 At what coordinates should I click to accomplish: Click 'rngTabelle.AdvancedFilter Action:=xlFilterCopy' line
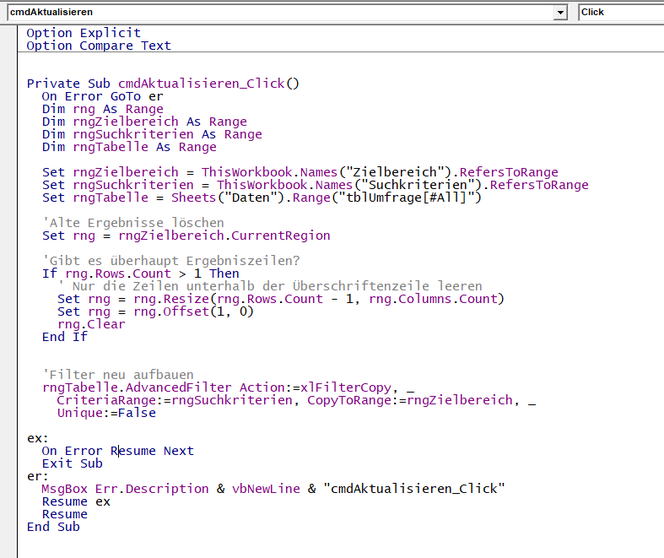pos(228,387)
